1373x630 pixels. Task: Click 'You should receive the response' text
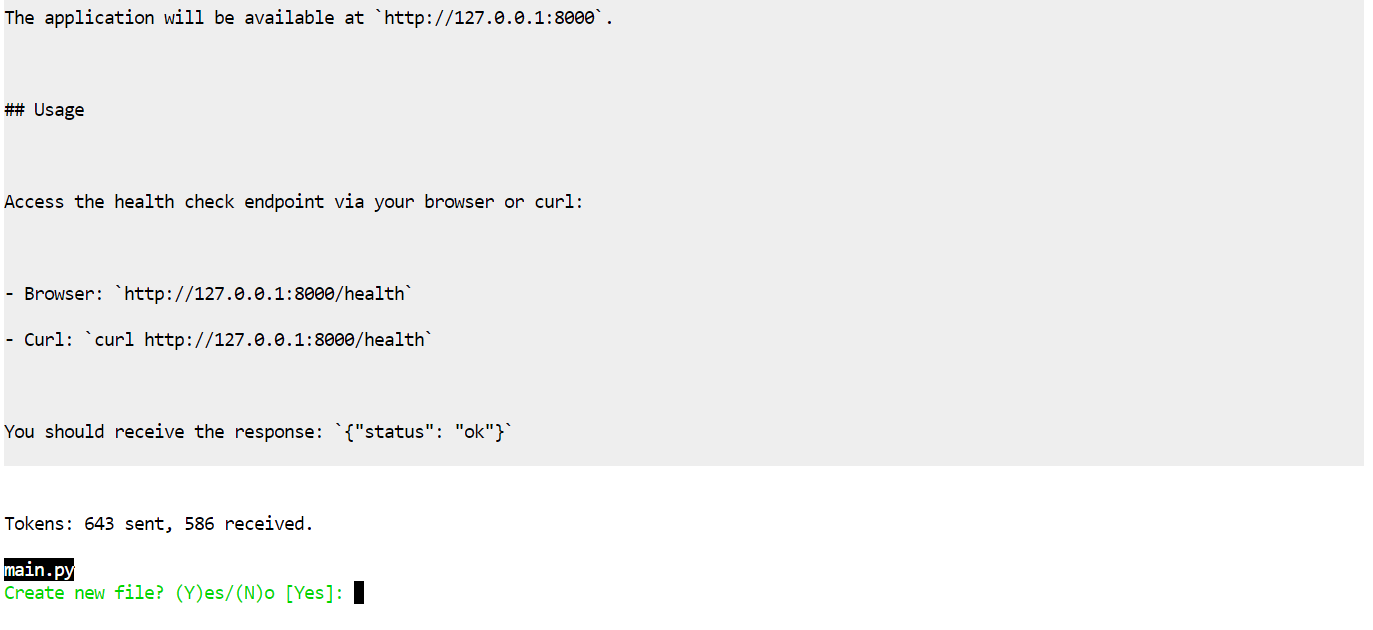[x=164, y=432]
